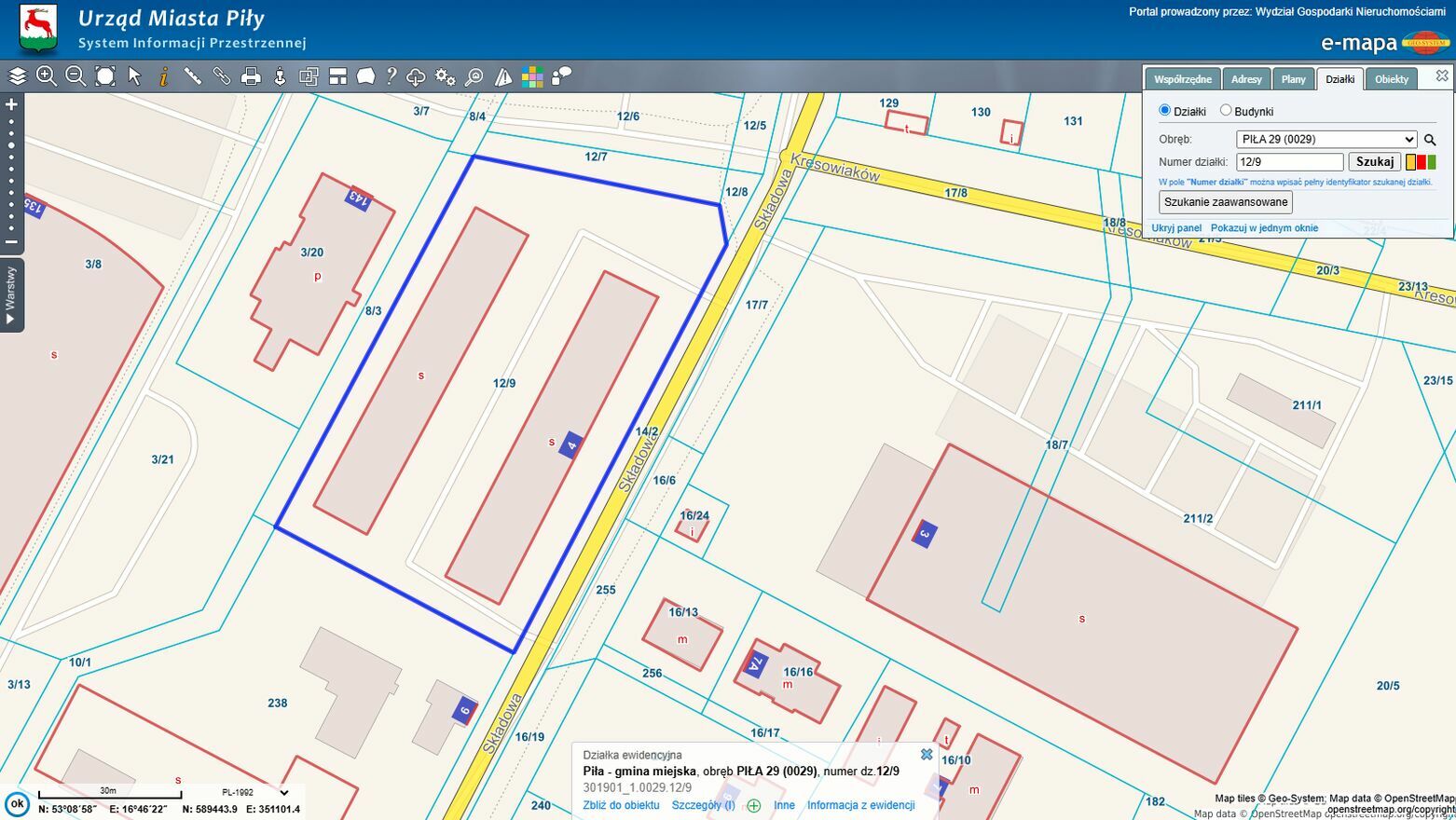Screen dimensions: 1456x820
Task: Click the Numer działki input field
Action: pyautogui.click(x=1289, y=161)
